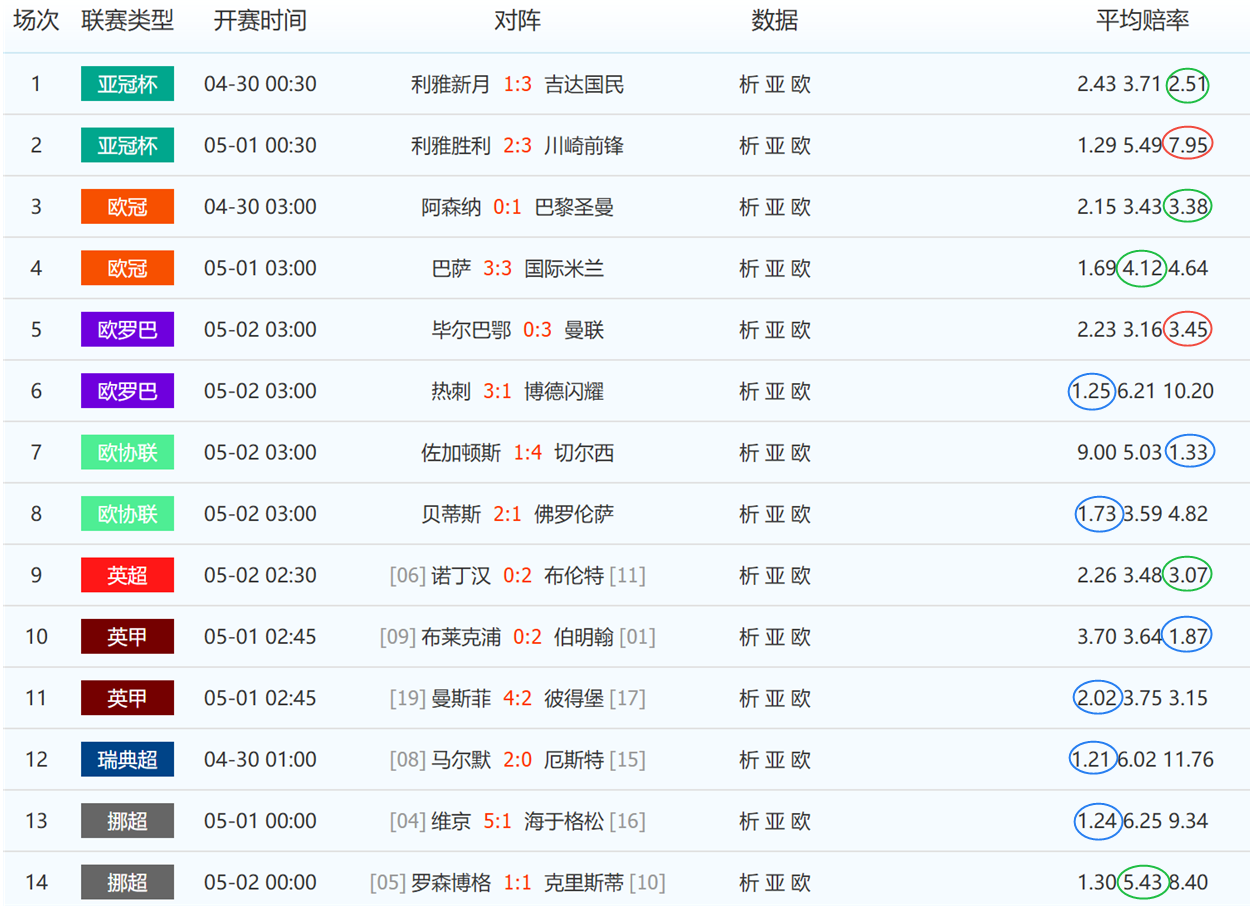Click the 英甲 tag for 曼斯菲 match

[127, 698]
